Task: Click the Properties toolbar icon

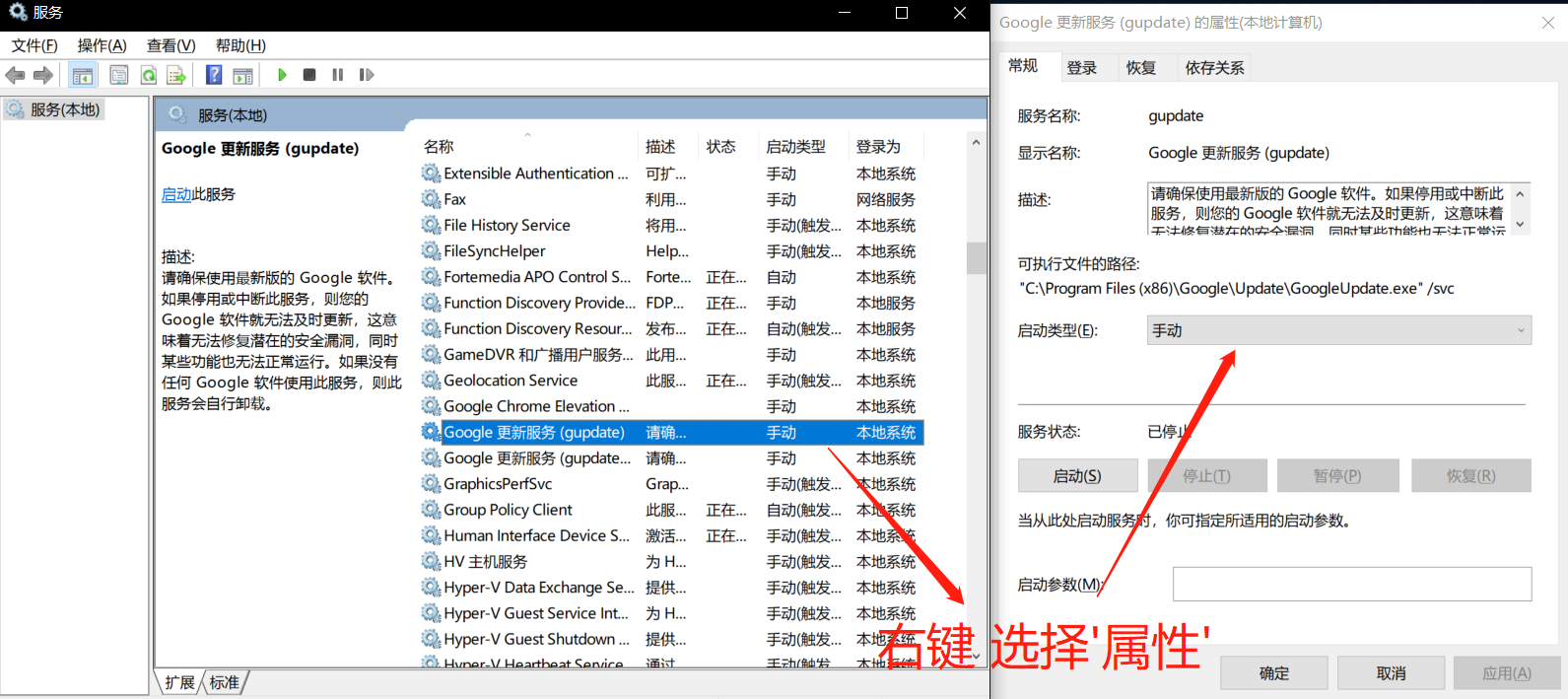Action: (x=119, y=75)
